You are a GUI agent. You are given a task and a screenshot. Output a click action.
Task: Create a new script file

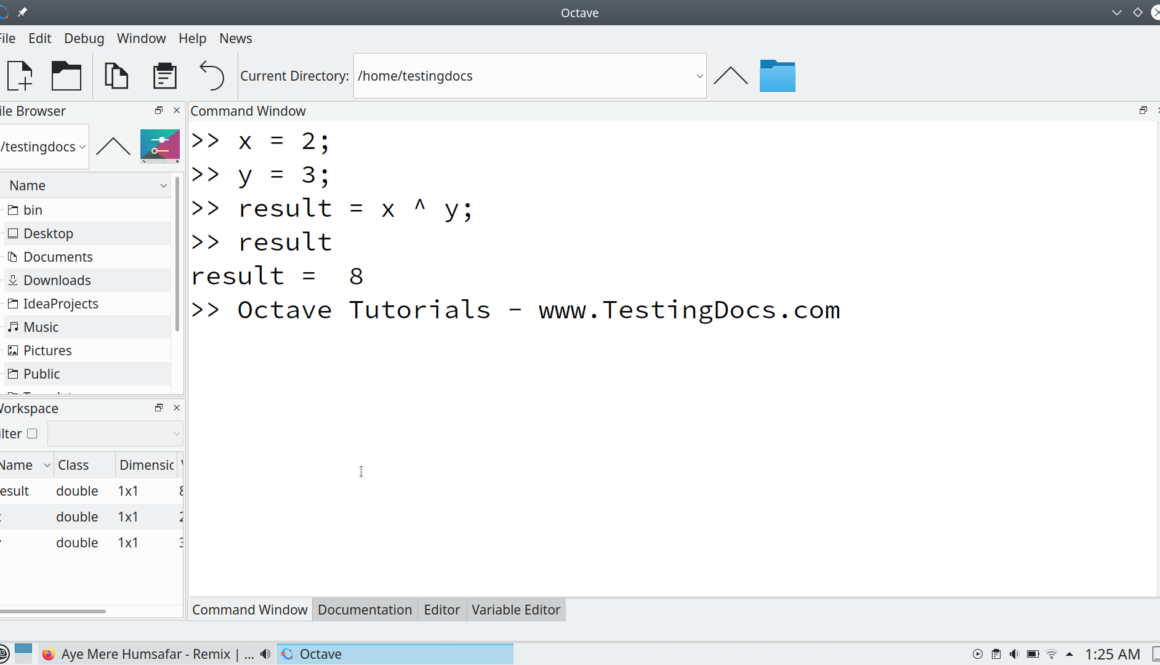(x=20, y=75)
